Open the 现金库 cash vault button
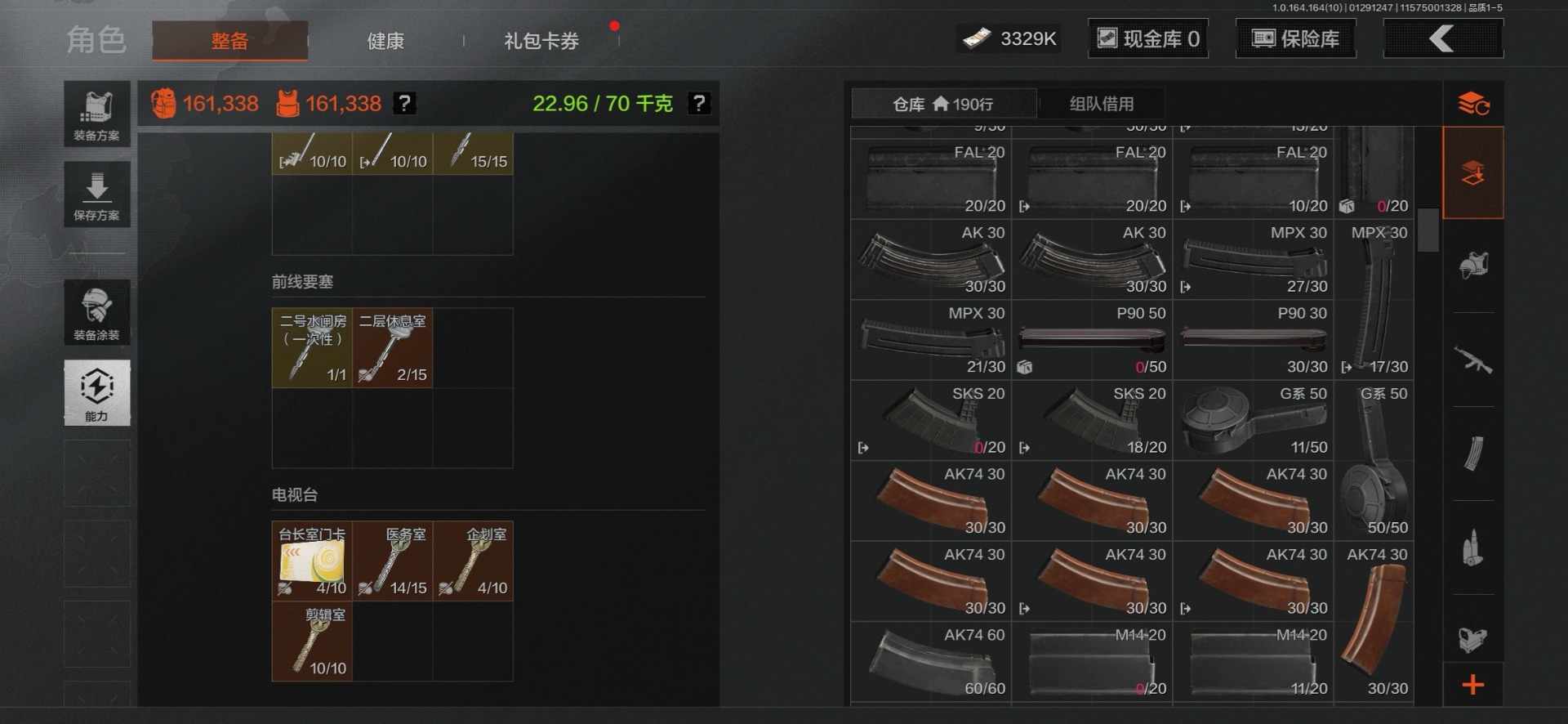The height and width of the screenshot is (724, 1568). pyautogui.click(x=1148, y=38)
